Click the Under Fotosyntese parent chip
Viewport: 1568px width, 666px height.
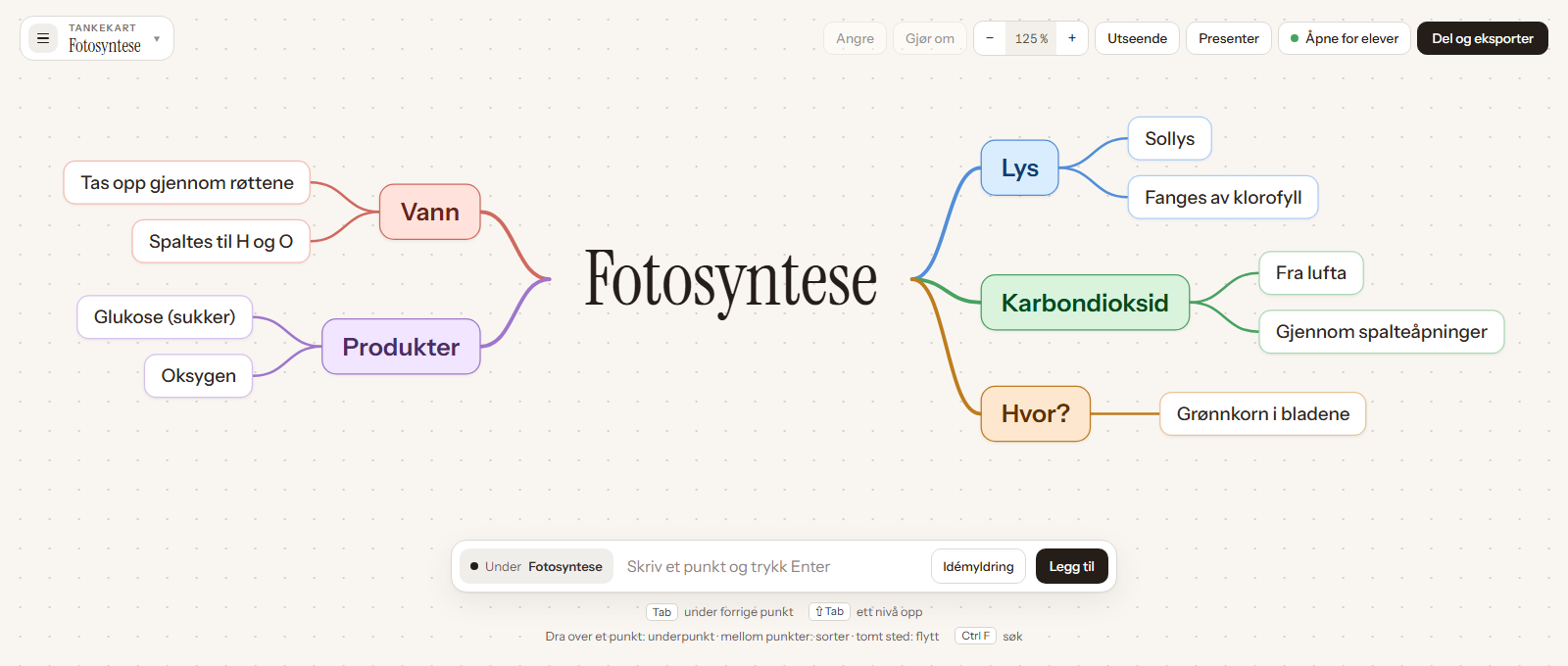[x=537, y=566]
